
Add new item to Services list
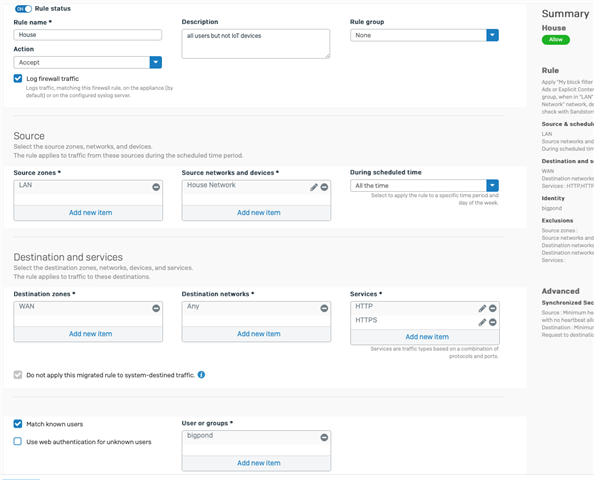(x=427, y=337)
